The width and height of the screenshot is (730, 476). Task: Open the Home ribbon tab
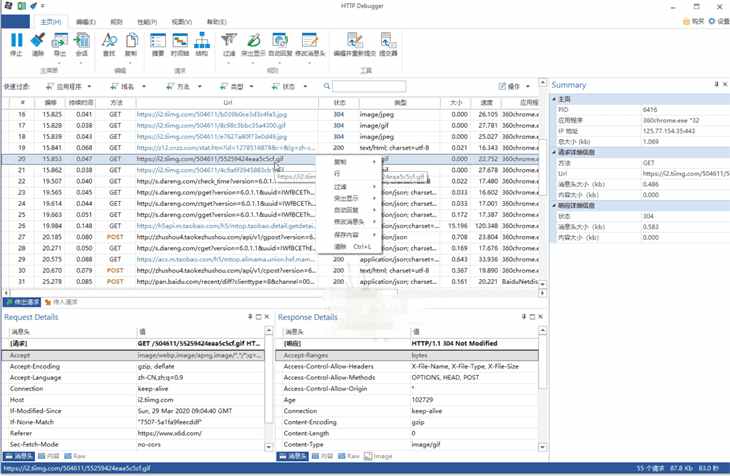[x=50, y=22]
